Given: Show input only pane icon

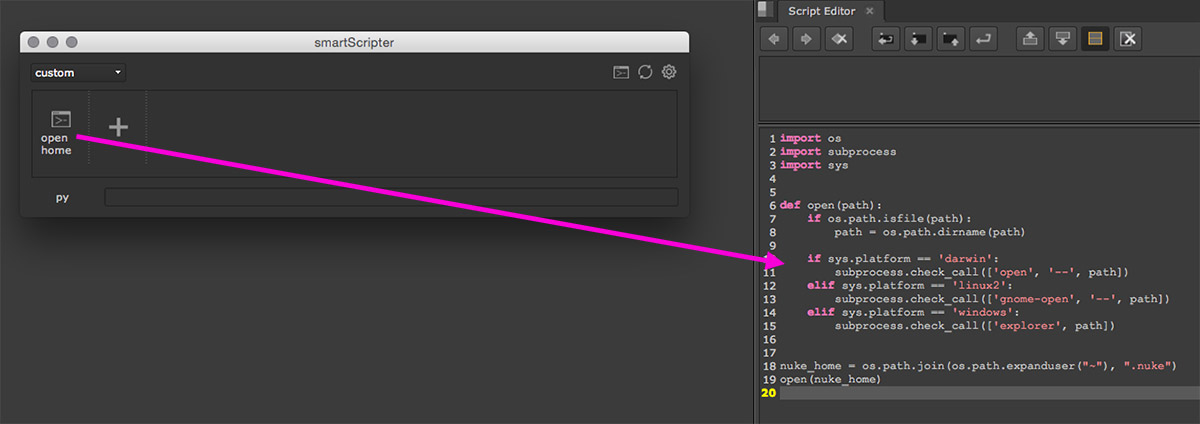Looking at the screenshot, I should [1030, 39].
